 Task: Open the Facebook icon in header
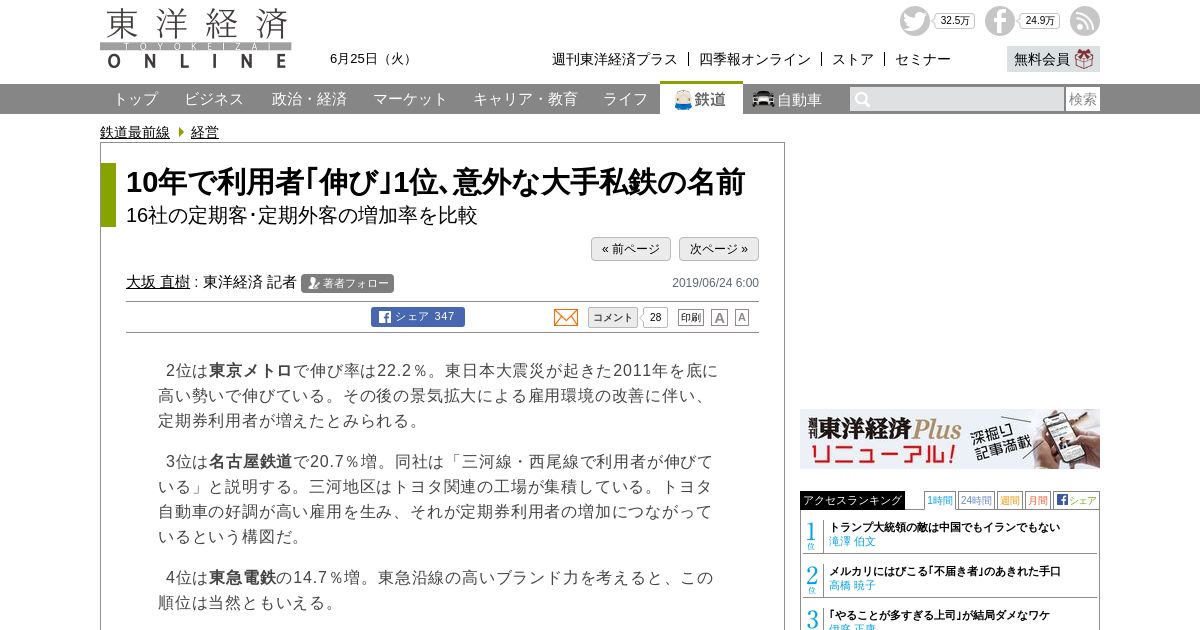(1000, 21)
